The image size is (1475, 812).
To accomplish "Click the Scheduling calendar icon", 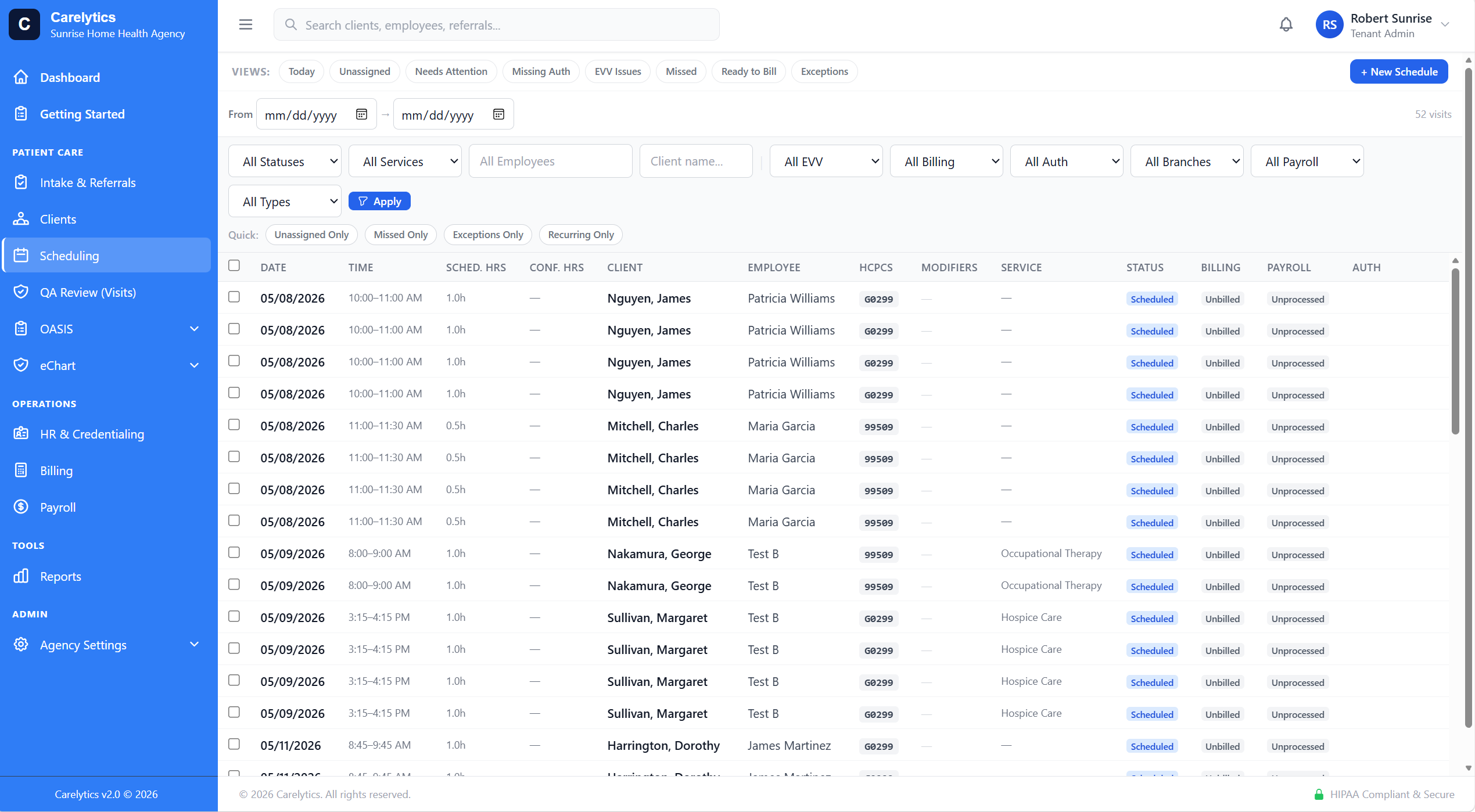I will pyautogui.click(x=21, y=256).
